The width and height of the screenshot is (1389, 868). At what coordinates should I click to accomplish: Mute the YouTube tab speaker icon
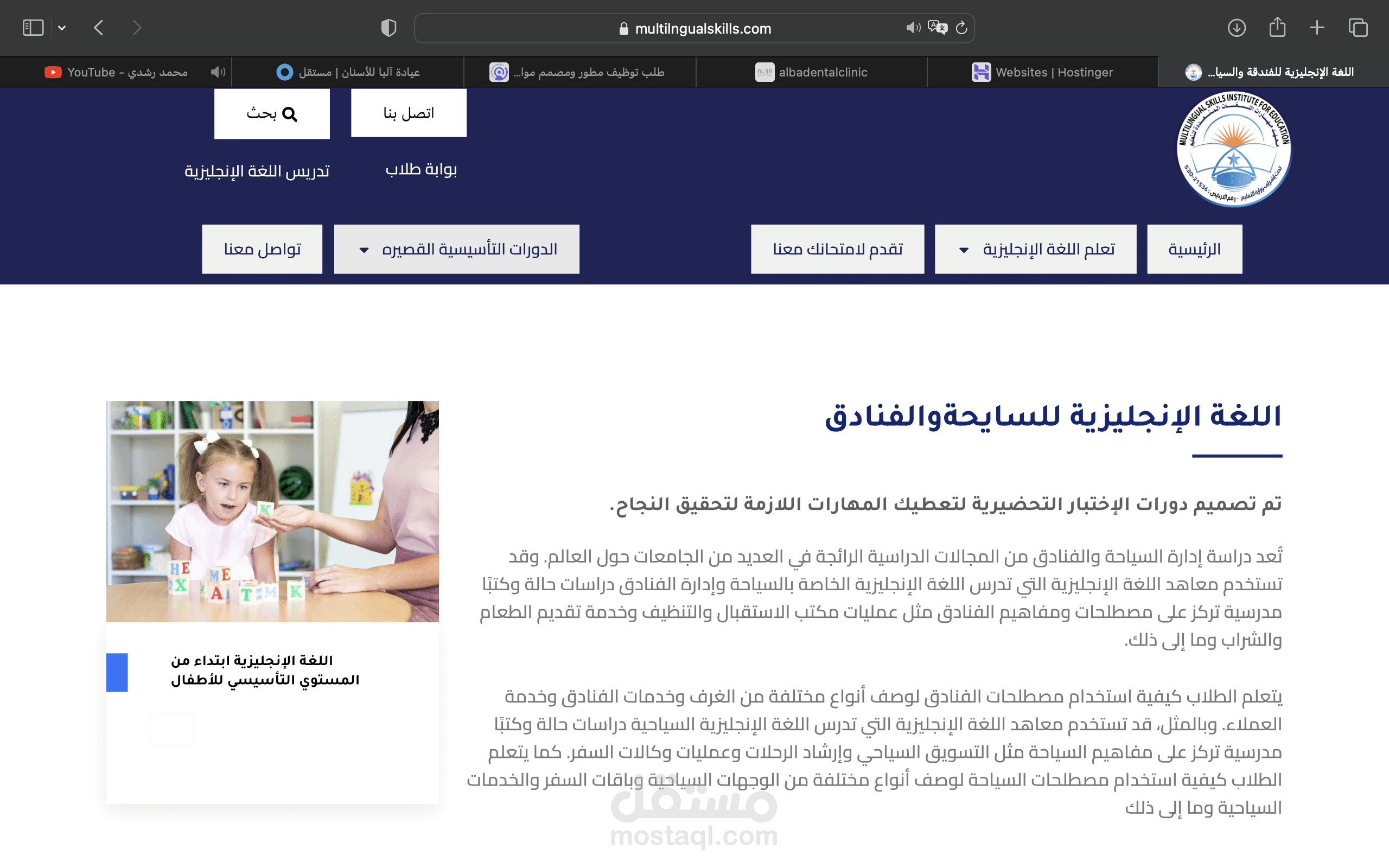pyautogui.click(x=218, y=72)
